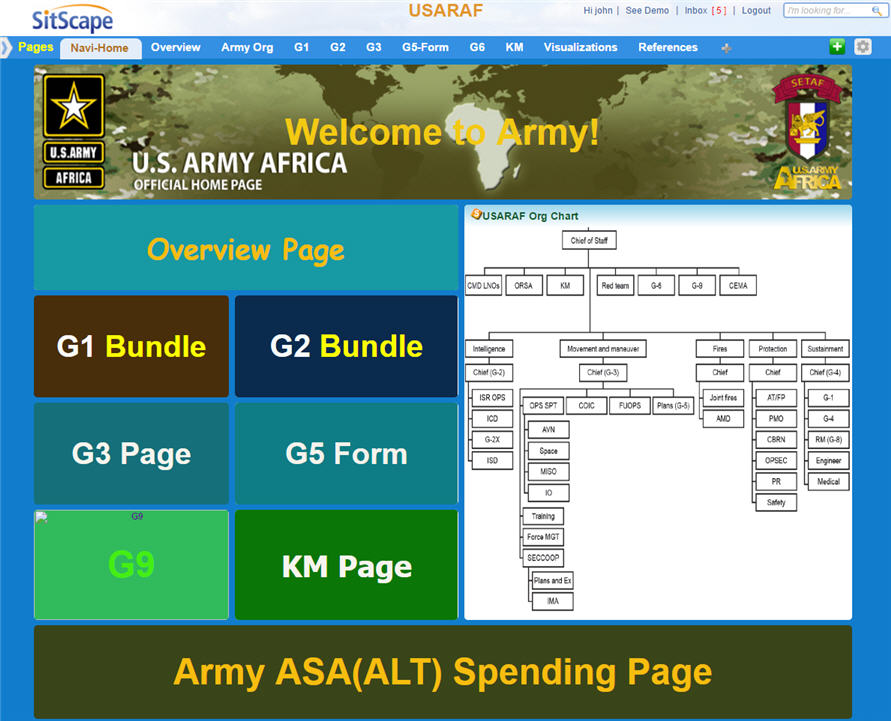
Task: Click the Pages label
Action: tap(35, 47)
